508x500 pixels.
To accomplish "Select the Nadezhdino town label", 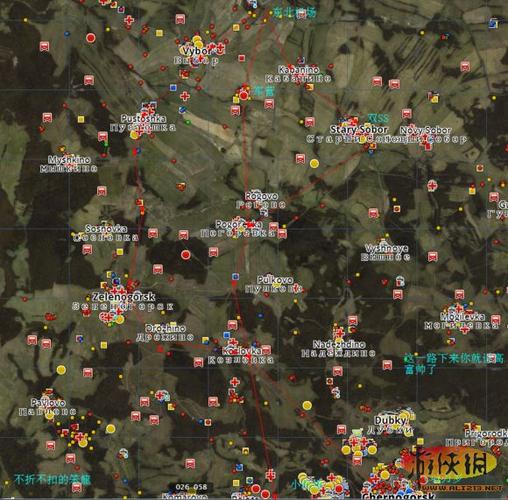I will 339,344.
